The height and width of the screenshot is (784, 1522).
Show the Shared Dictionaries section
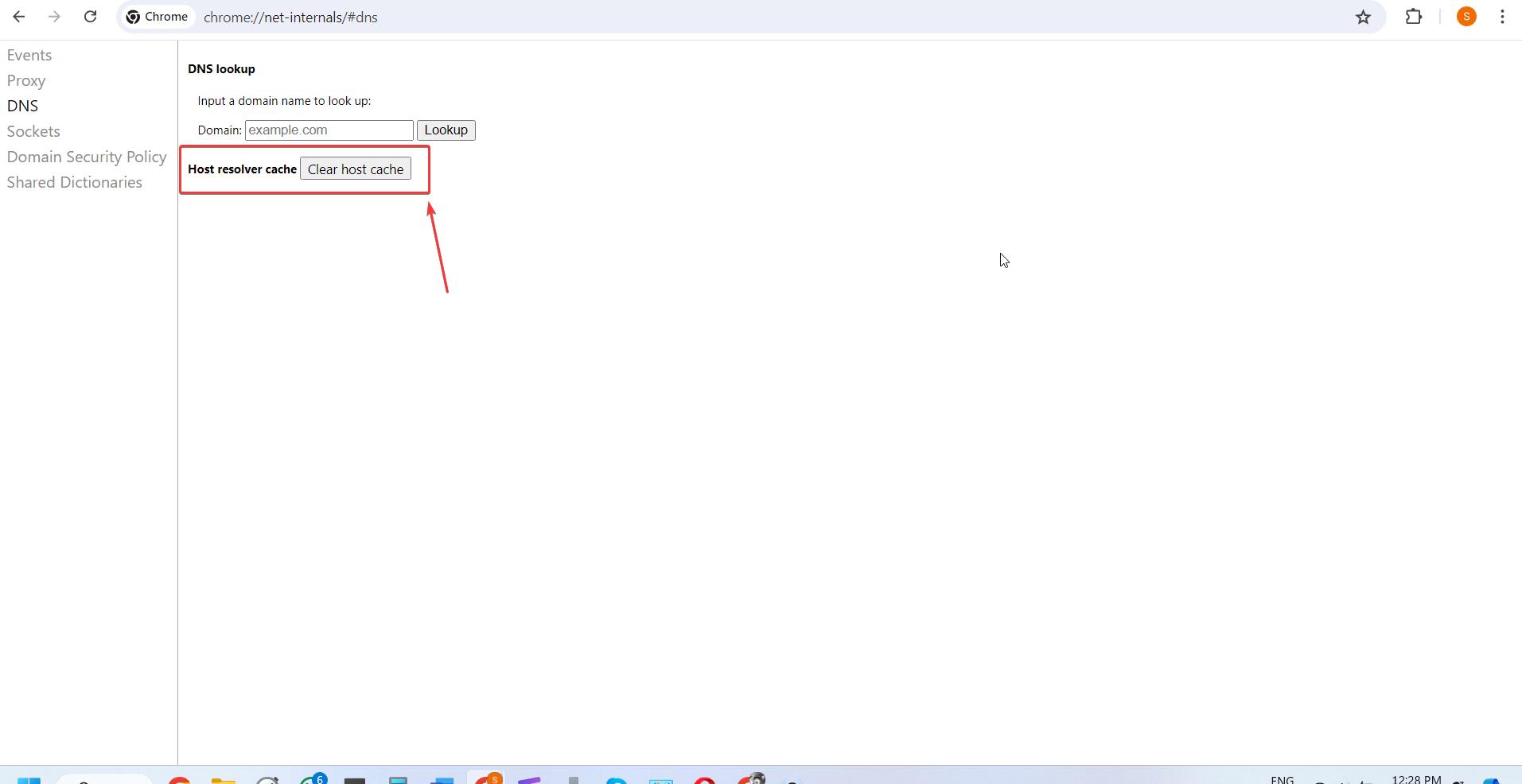point(75,182)
